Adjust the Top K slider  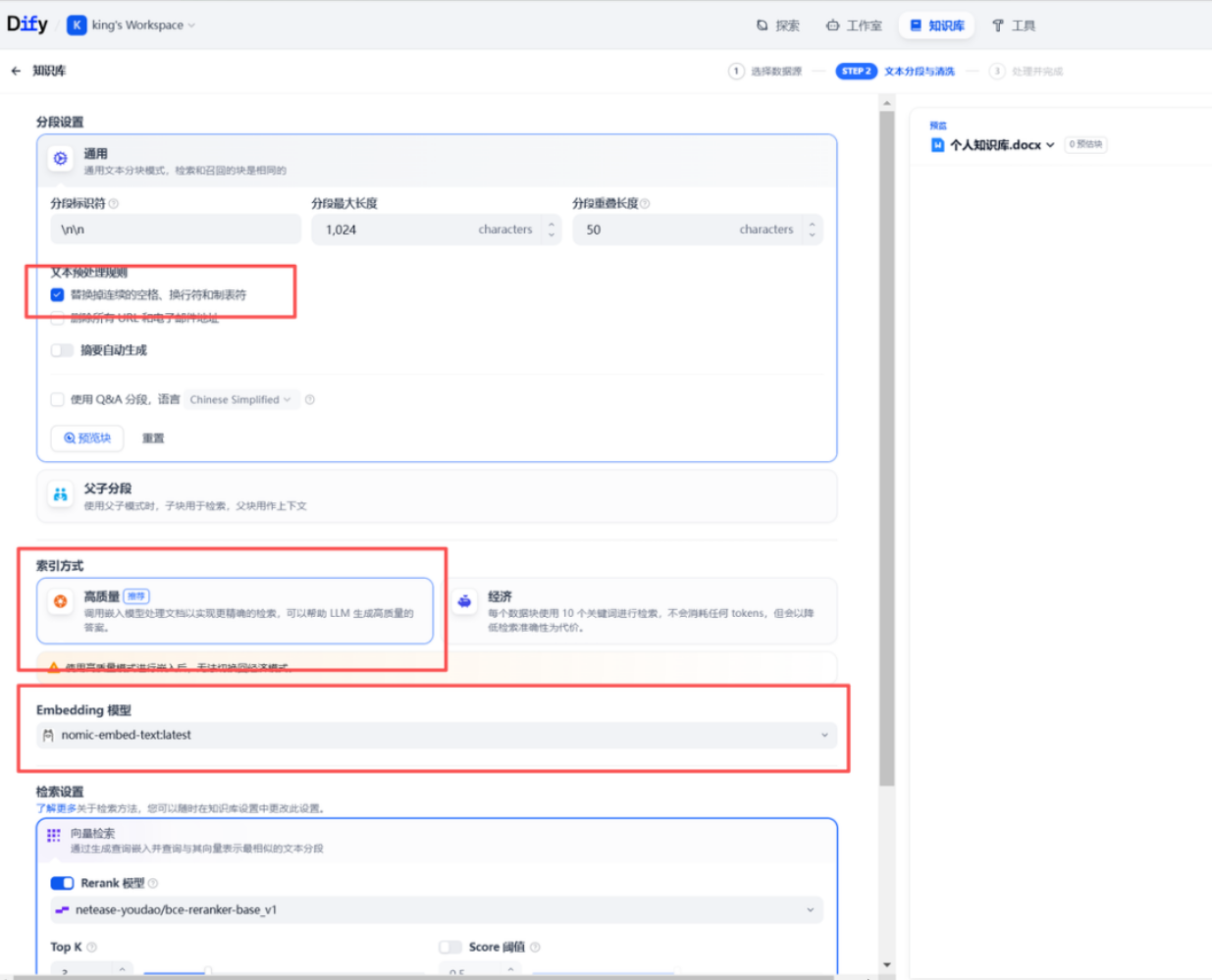pyautogui.click(x=207, y=971)
